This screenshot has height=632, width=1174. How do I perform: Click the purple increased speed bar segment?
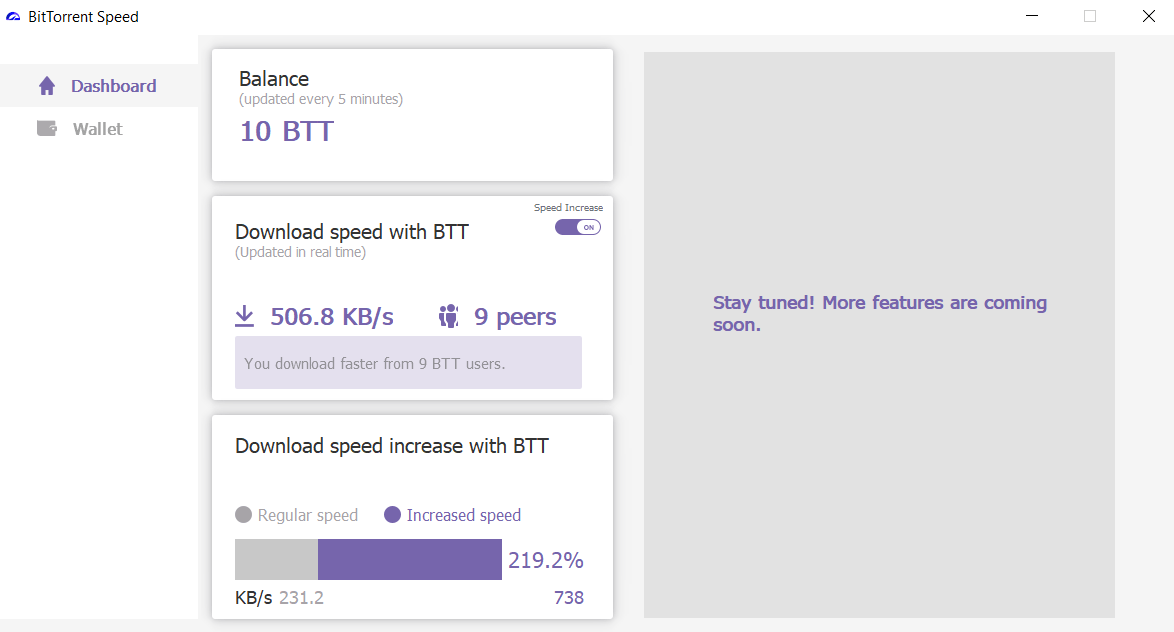coord(410,559)
